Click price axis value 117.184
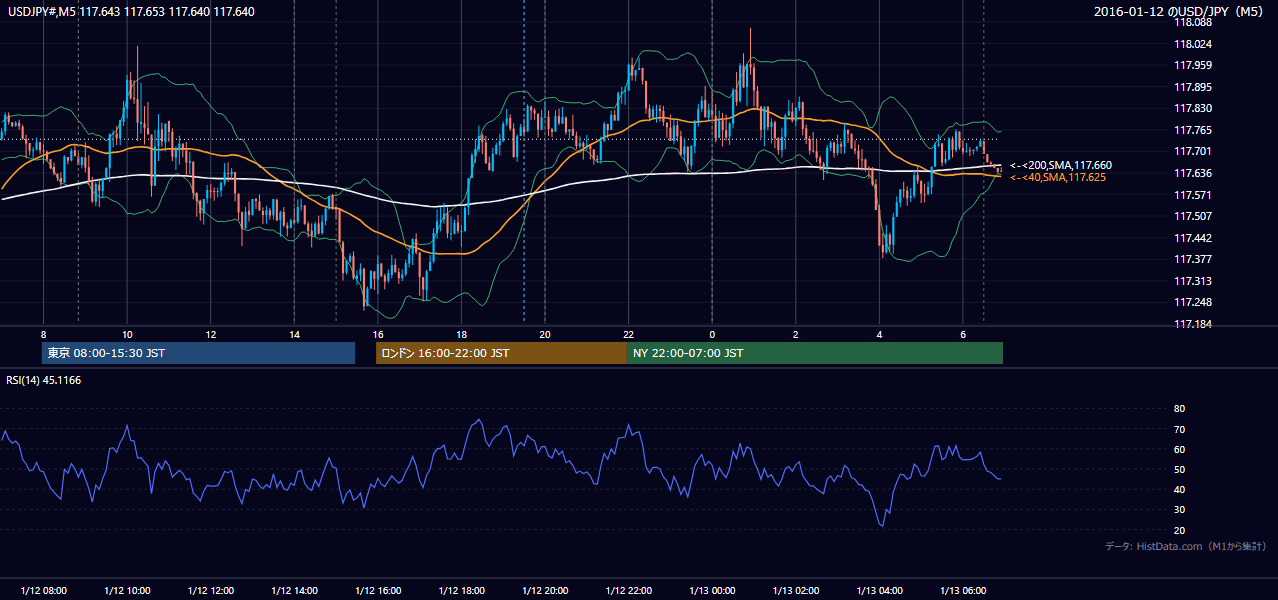 pos(1192,324)
